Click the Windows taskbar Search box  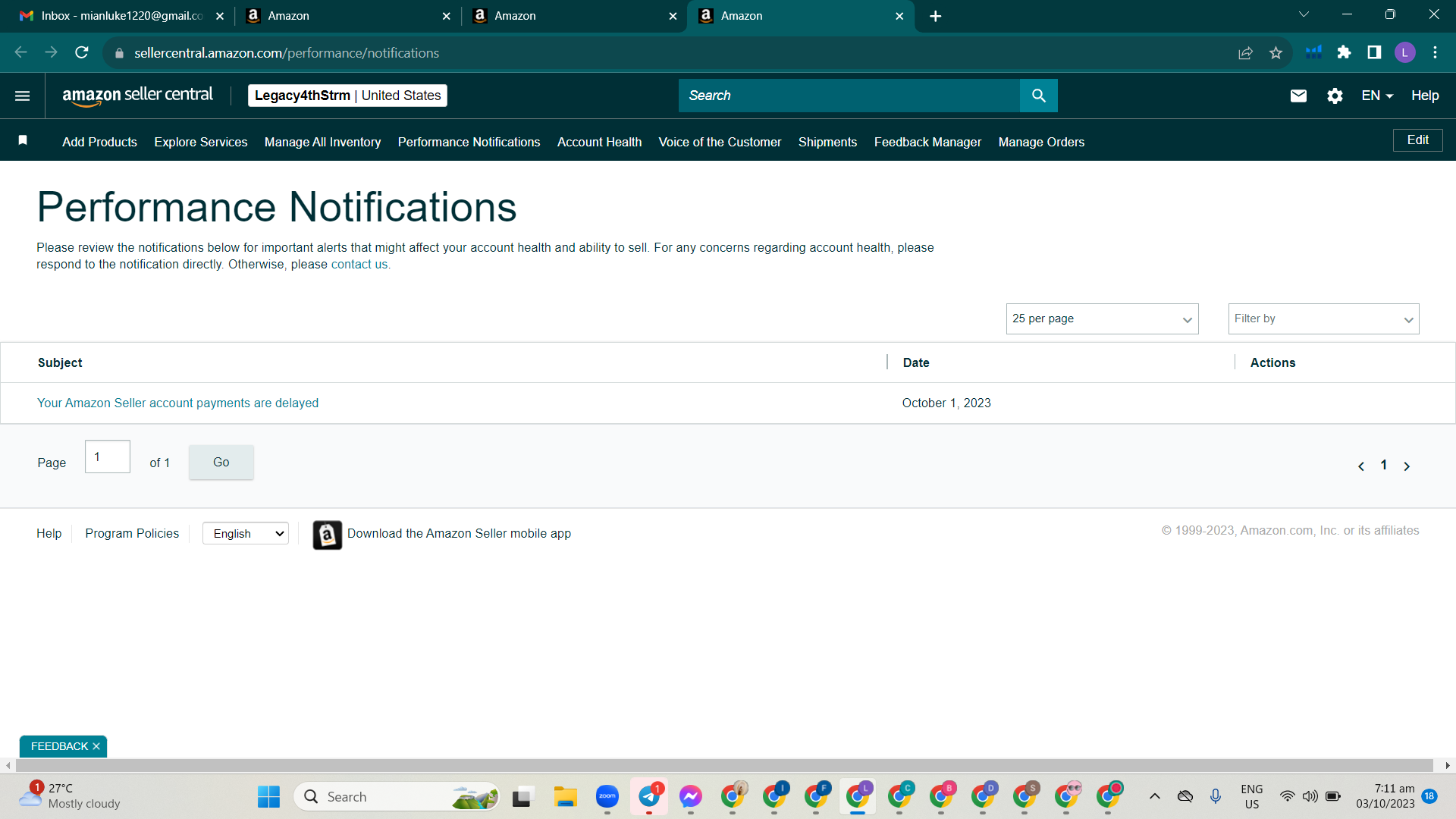click(397, 797)
